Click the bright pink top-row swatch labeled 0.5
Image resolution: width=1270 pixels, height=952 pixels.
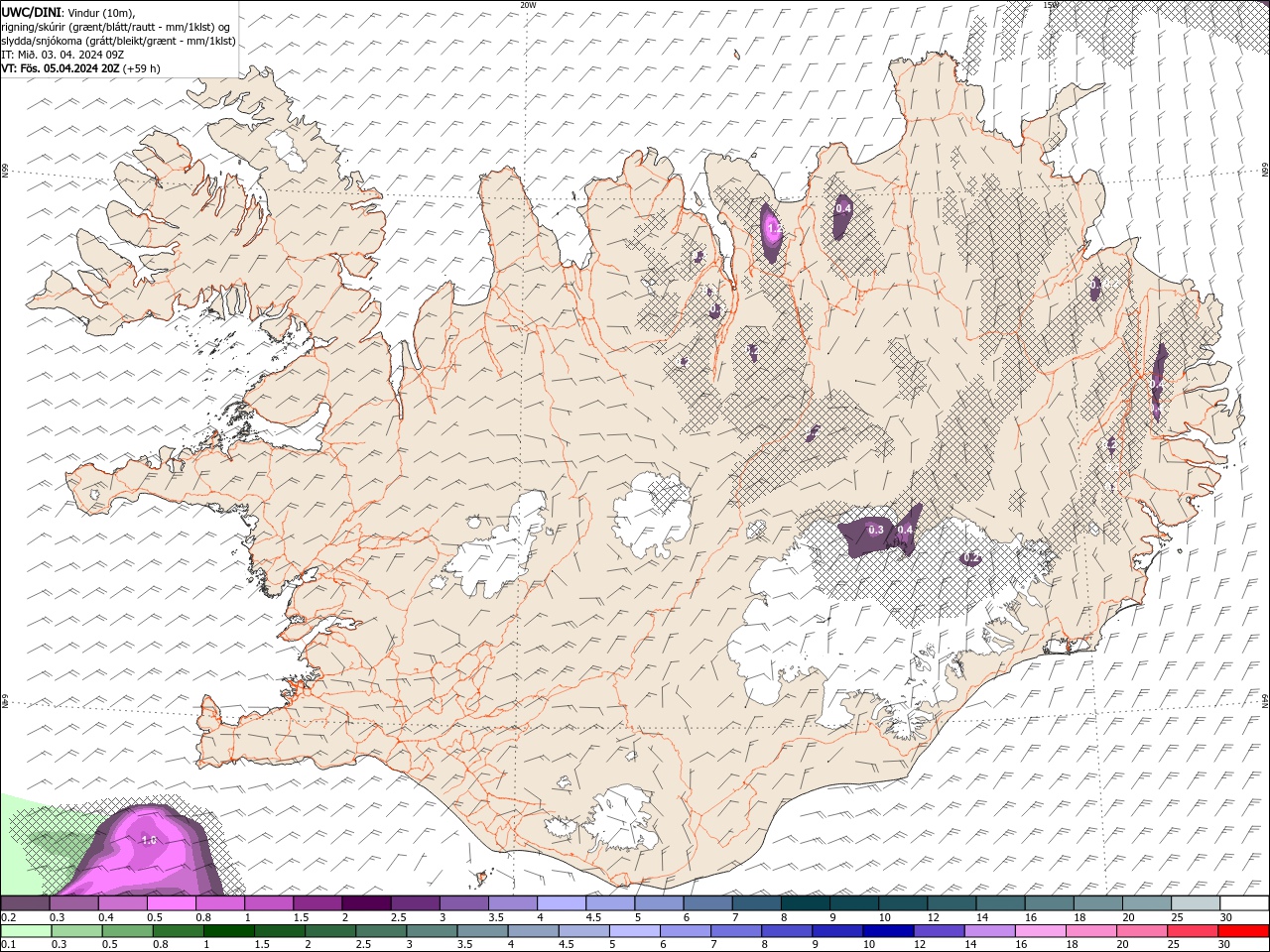172,903
